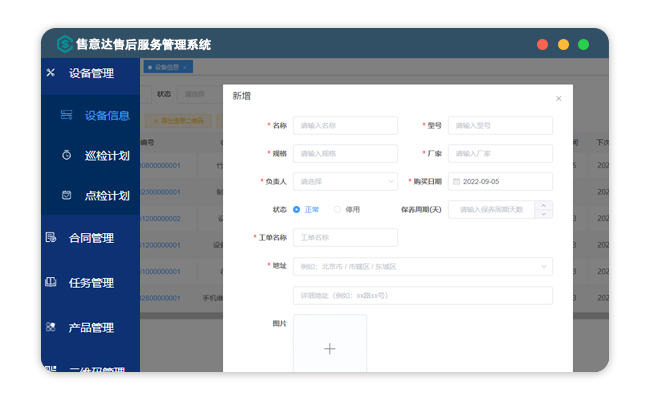Expand 产品管理 in the sidebar
The height and width of the screenshot is (400, 650).
pyautogui.click(x=91, y=328)
